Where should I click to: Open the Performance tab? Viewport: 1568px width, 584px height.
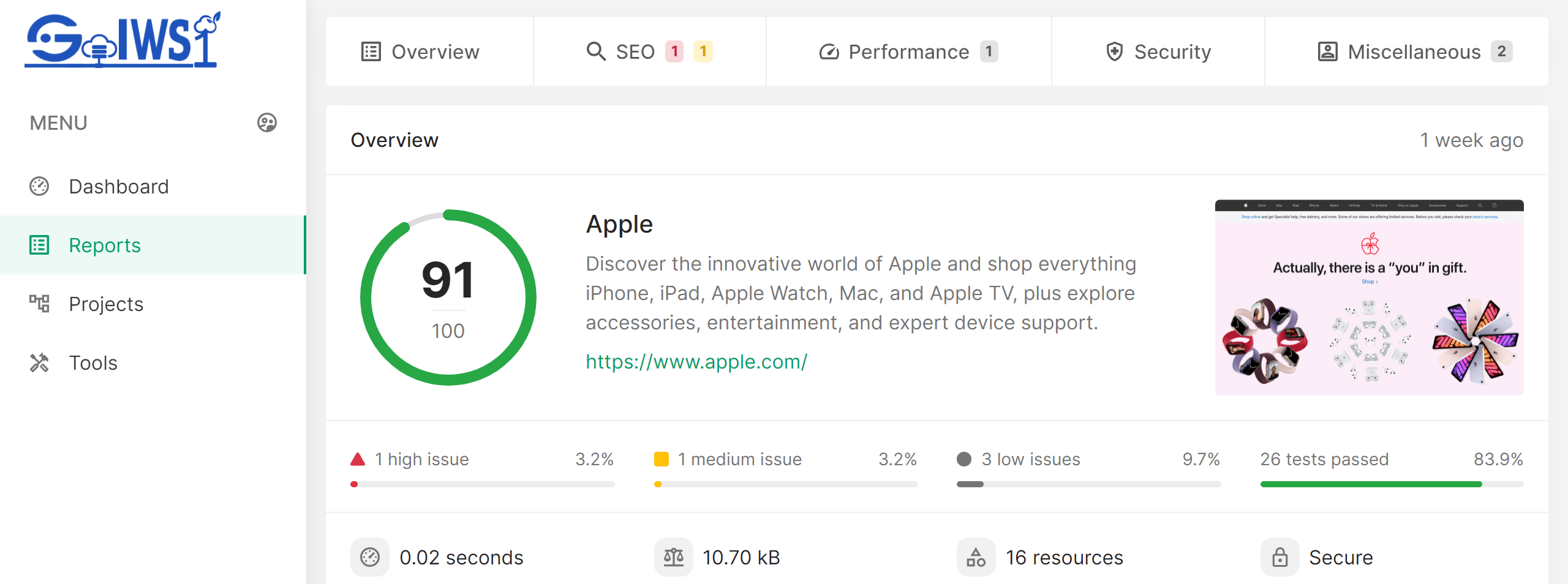(x=908, y=52)
